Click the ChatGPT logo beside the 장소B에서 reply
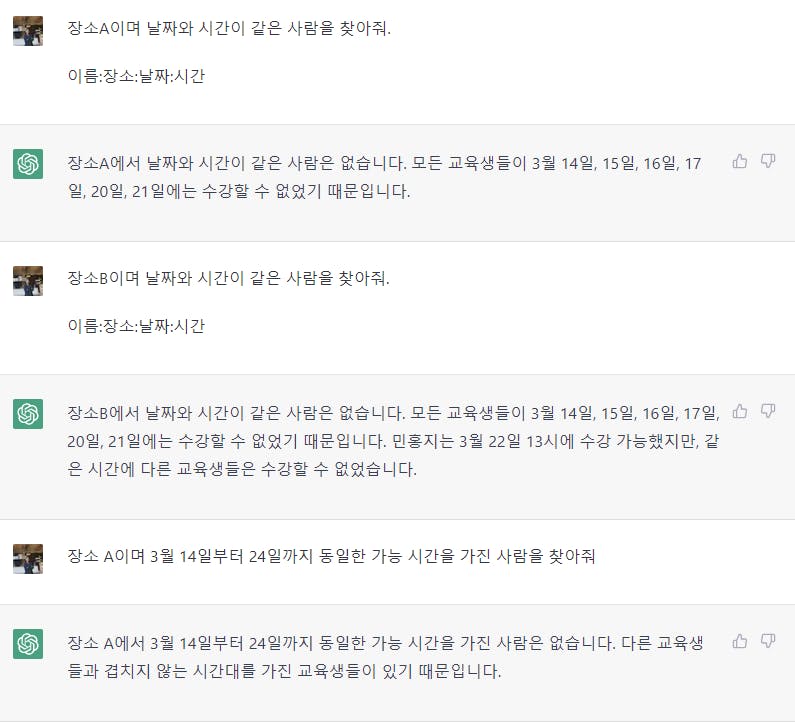The width and height of the screenshot is (795, 728). click(28, 414)
